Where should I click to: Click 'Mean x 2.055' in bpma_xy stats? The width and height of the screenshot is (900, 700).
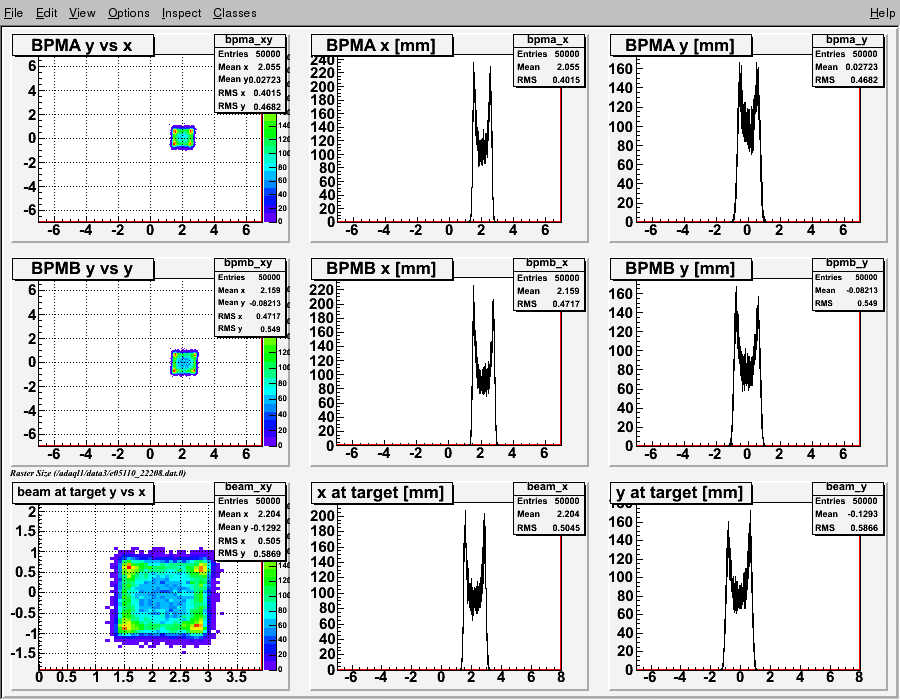click(x=249, y=67)
